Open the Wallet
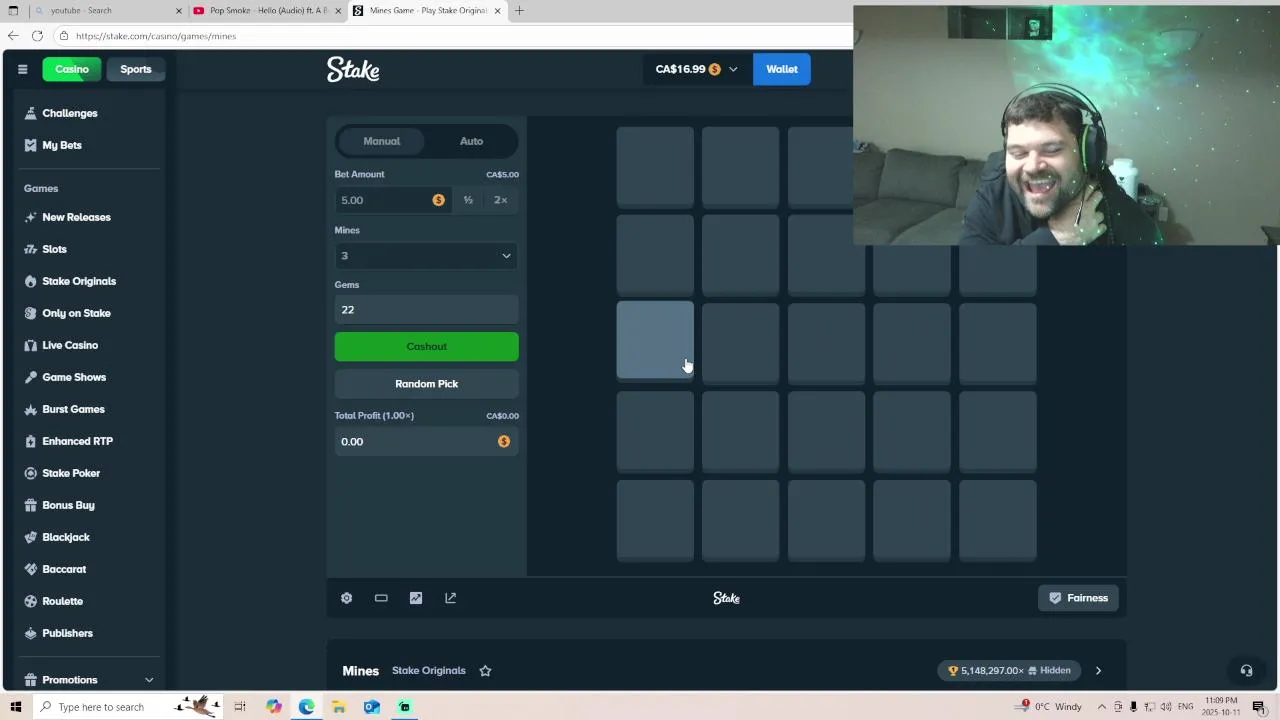The width and height of the screenshot is (1280, 720). point(782,69)
